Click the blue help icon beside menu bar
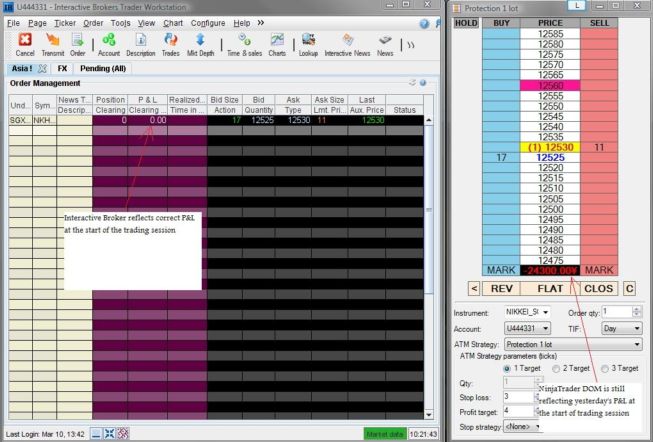The image size is (653, 442). 424,24
